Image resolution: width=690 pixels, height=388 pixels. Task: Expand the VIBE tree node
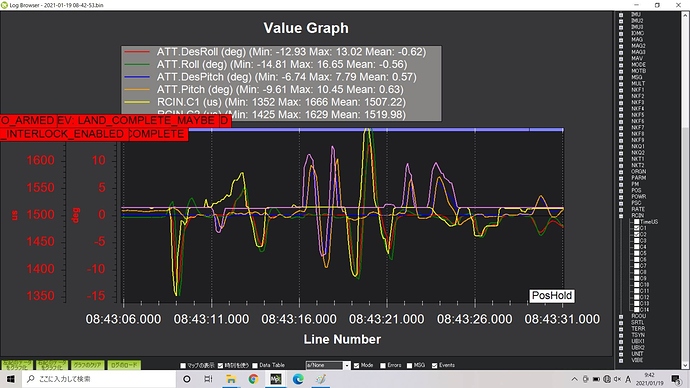[621, 360]
